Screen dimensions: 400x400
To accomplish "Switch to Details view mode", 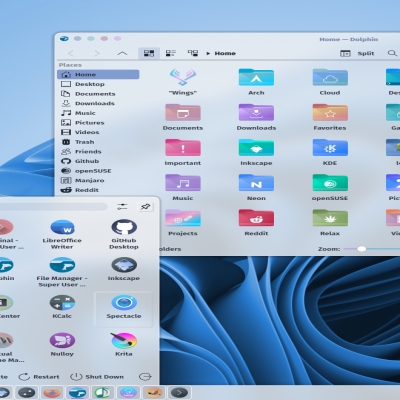I will (x=193, y=53).
